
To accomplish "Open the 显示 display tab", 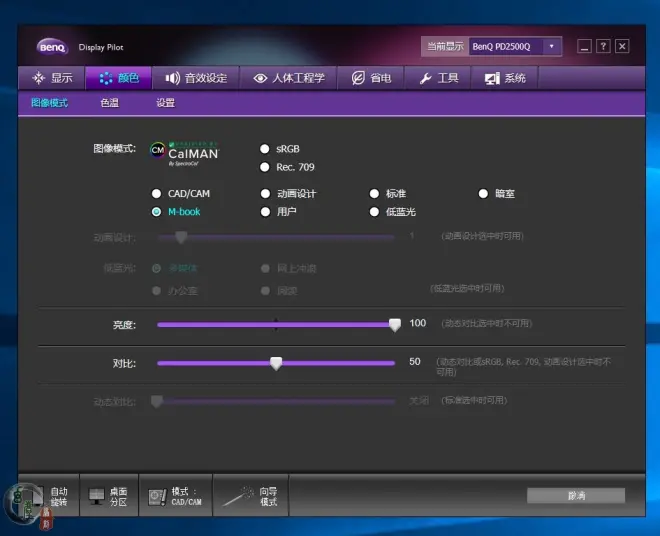I will click(x=52, y=78).
